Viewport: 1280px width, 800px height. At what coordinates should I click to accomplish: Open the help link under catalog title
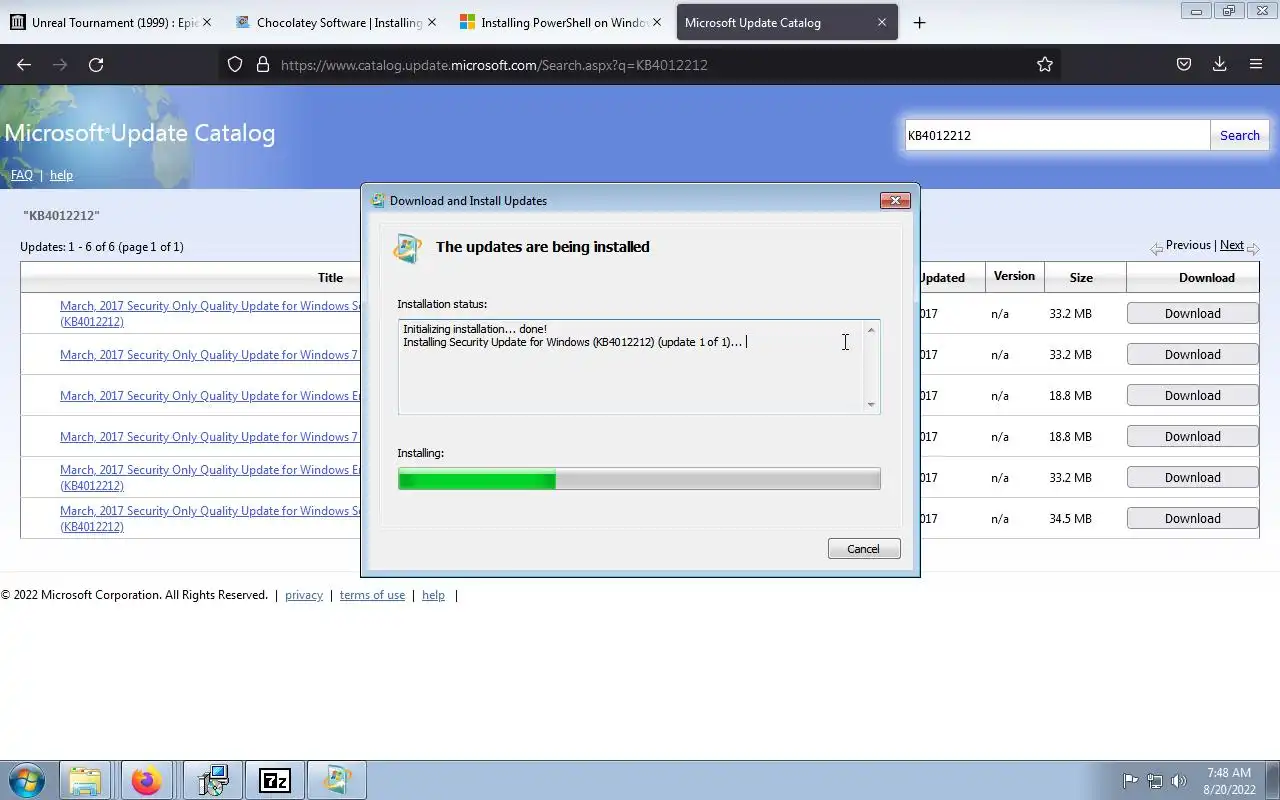coord(61,175)
